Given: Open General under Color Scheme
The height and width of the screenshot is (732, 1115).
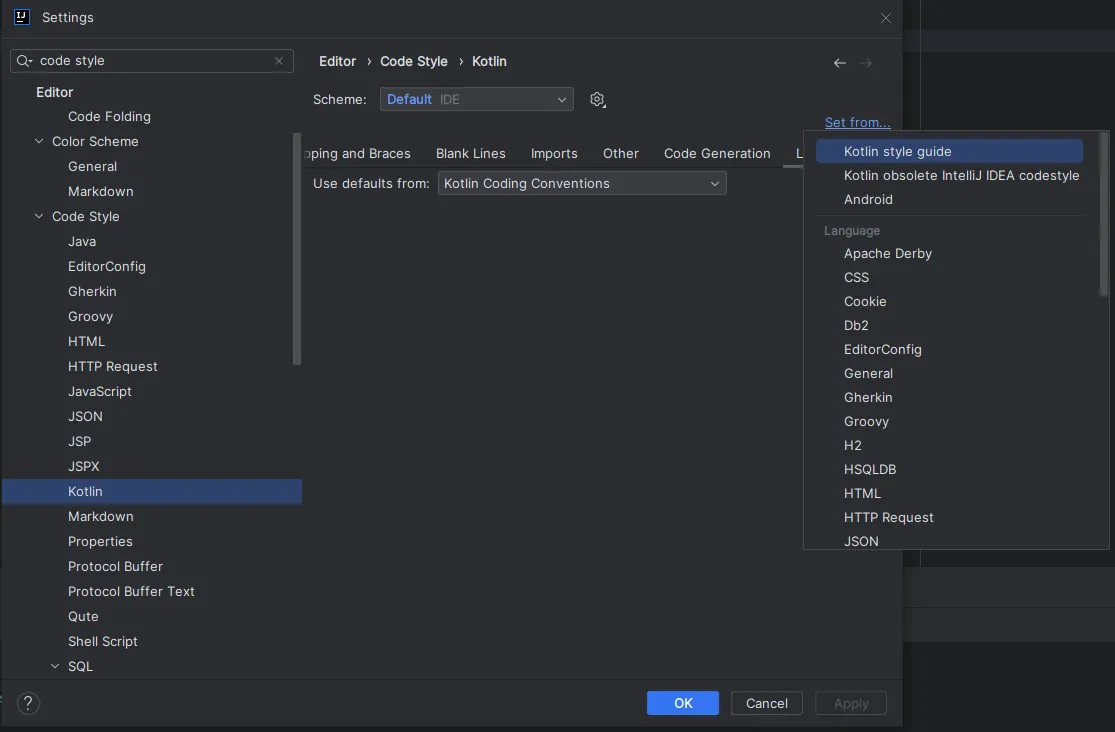Looking at the screenshot, I should click(x=151, y=166).
